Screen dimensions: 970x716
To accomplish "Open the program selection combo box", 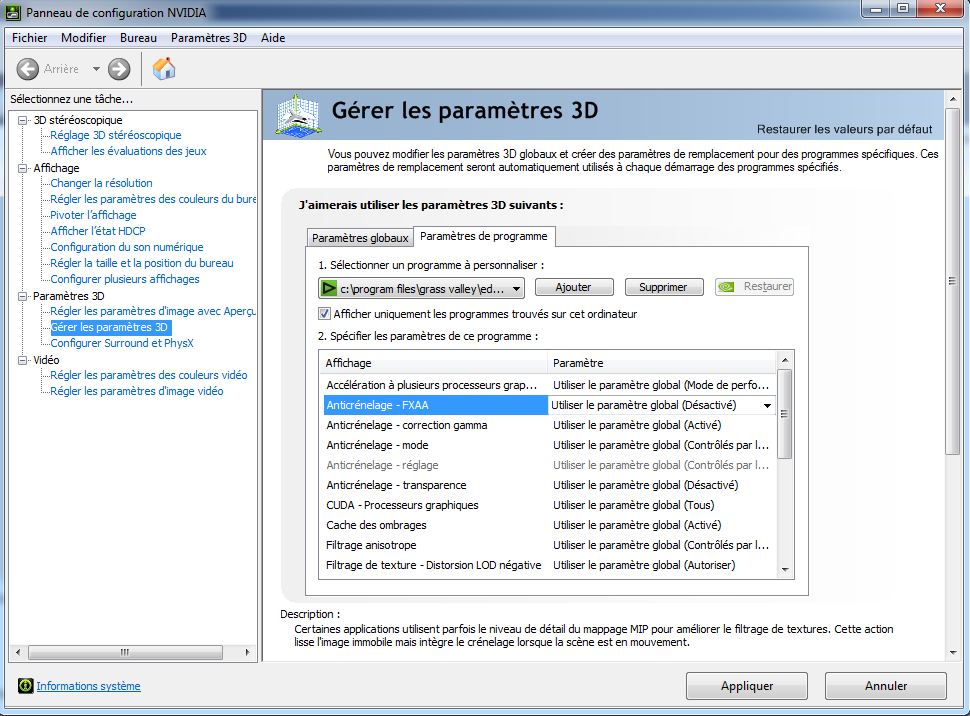I will (x=421, y=288).
